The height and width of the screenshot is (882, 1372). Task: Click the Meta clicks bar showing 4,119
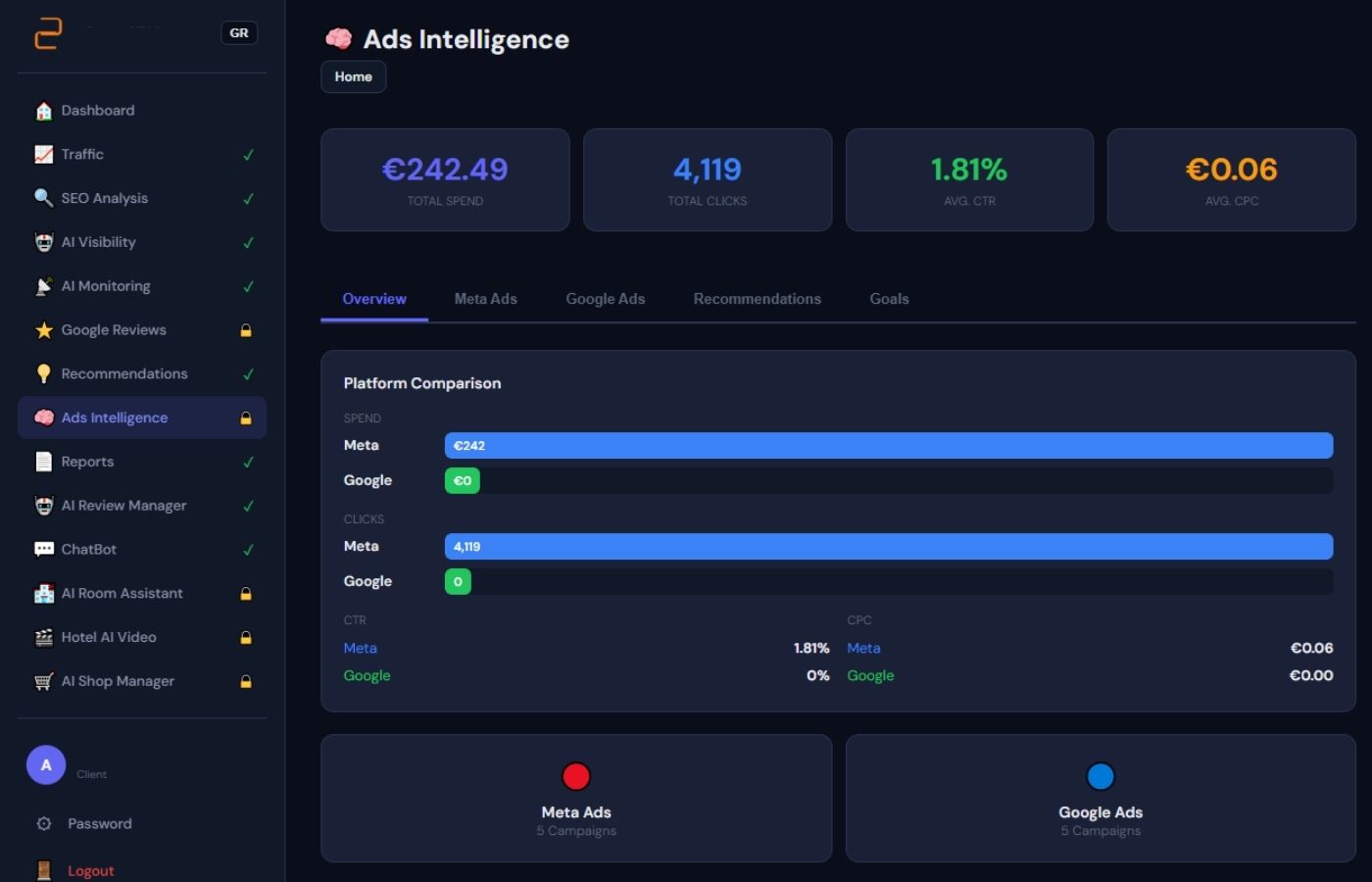point(889,547)
